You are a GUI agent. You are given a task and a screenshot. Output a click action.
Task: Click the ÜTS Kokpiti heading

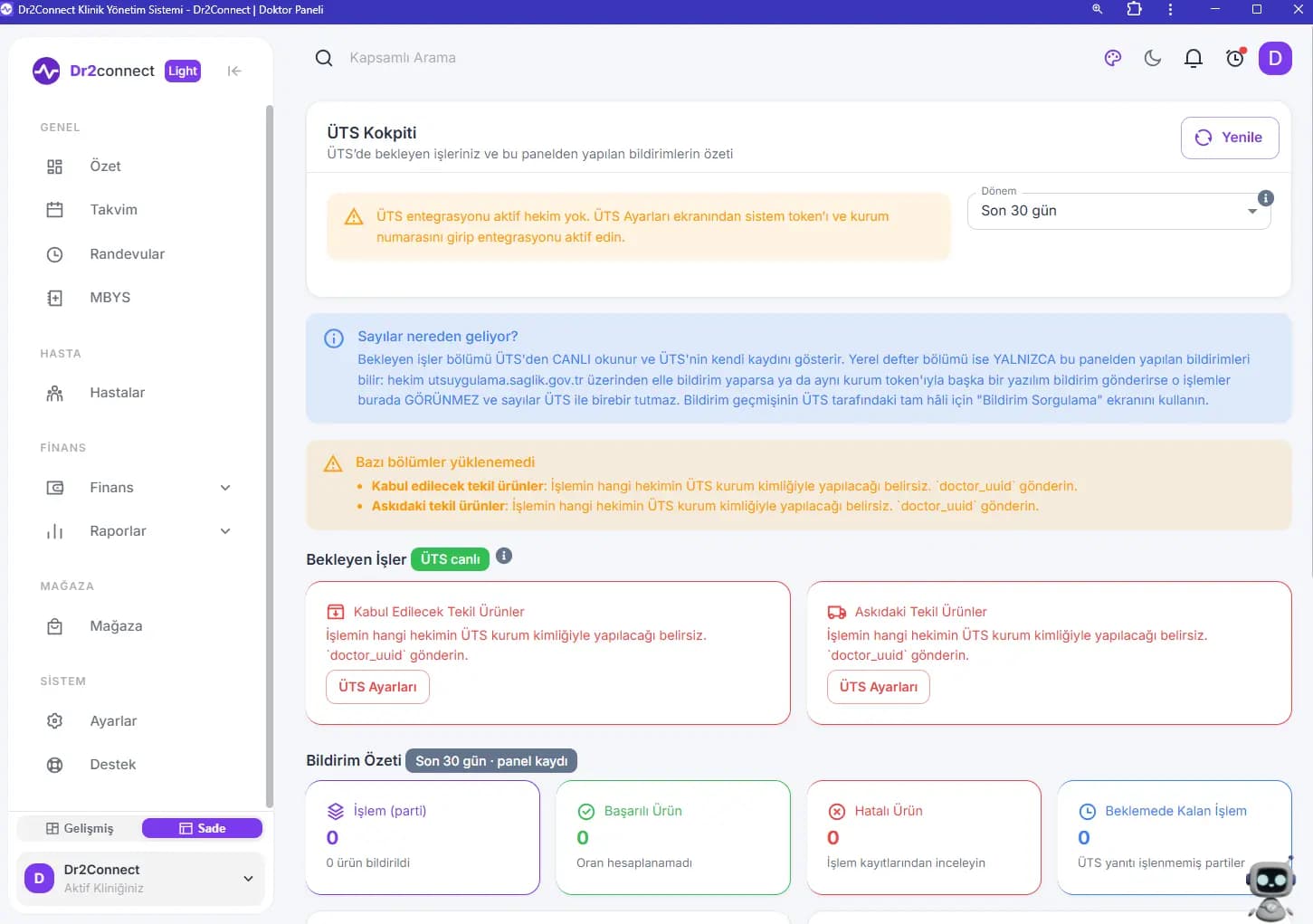tap(372, 133)
